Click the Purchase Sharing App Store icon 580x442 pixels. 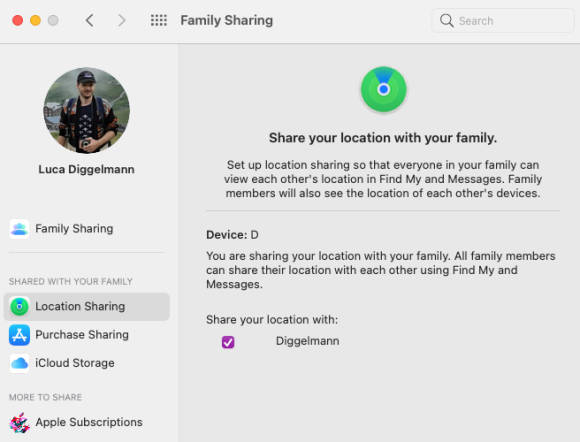(19, 335)
